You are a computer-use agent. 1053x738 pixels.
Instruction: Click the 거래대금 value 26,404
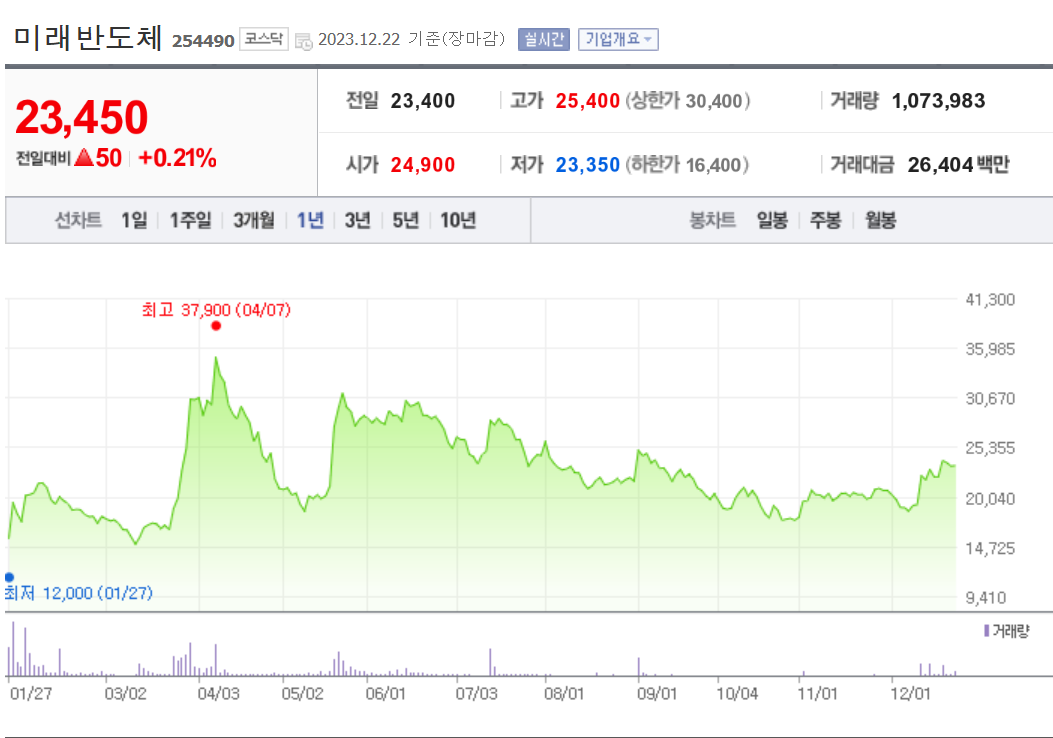point(940,165)
